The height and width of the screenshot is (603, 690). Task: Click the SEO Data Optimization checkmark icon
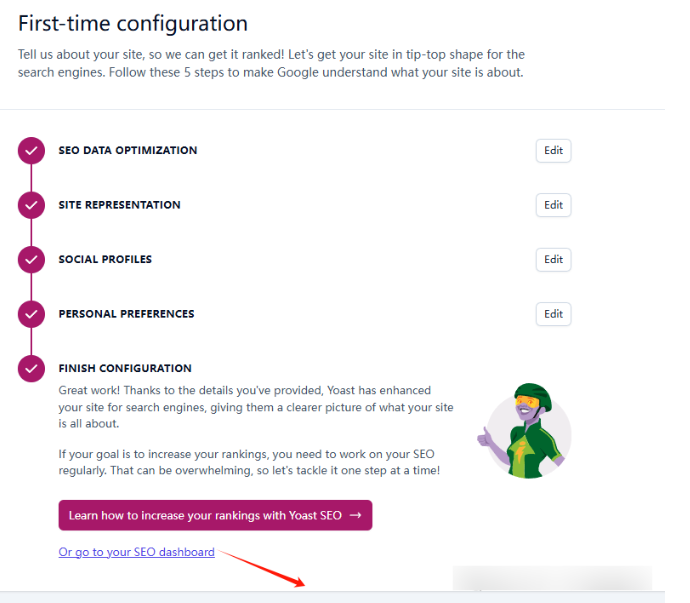32,151
